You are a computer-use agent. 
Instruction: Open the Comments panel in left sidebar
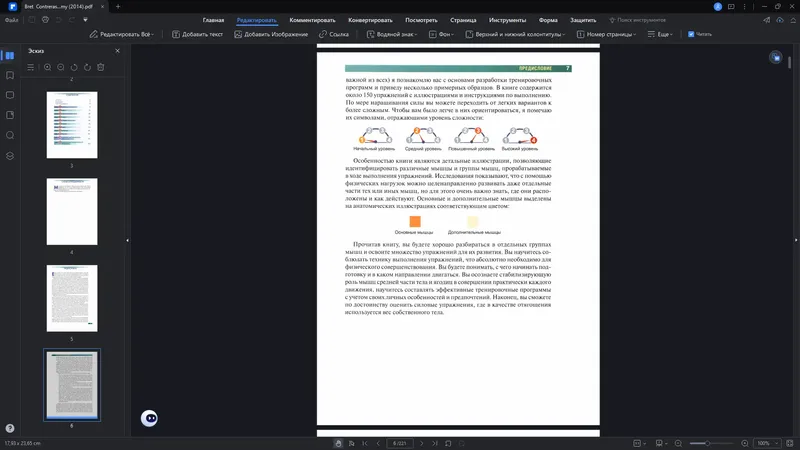10,95
